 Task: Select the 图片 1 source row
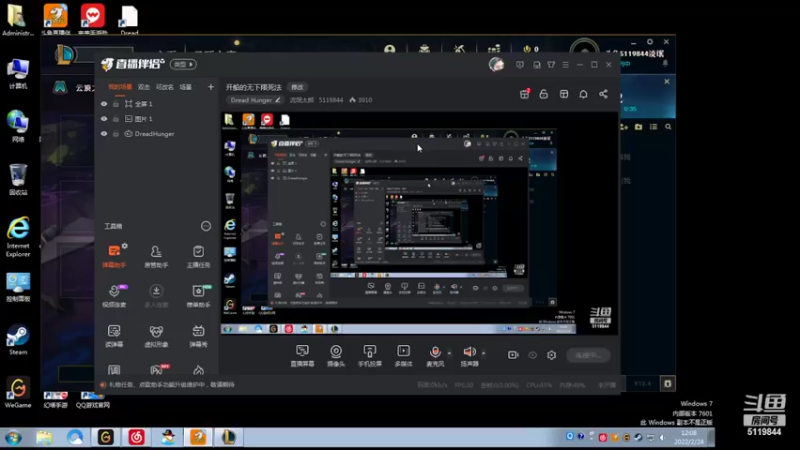coord(157,119)
